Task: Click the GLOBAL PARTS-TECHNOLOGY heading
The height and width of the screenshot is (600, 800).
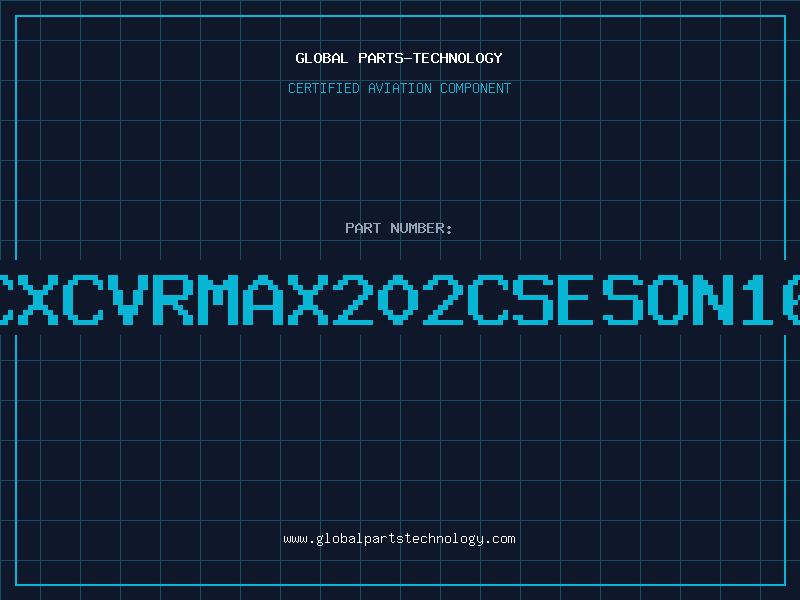Action: click(399, 58)
